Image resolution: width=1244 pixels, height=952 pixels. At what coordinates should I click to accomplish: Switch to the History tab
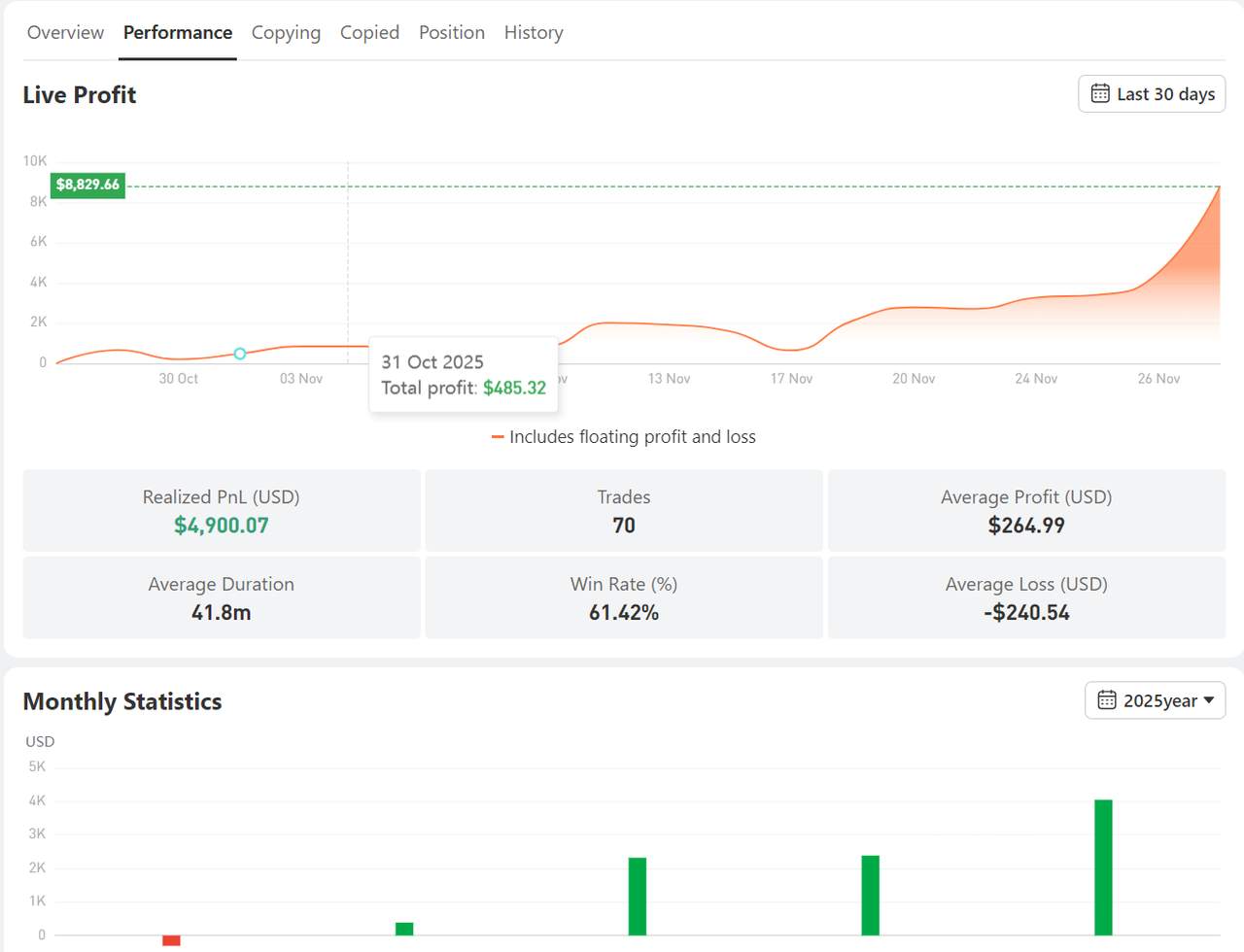tap(533, 32)
